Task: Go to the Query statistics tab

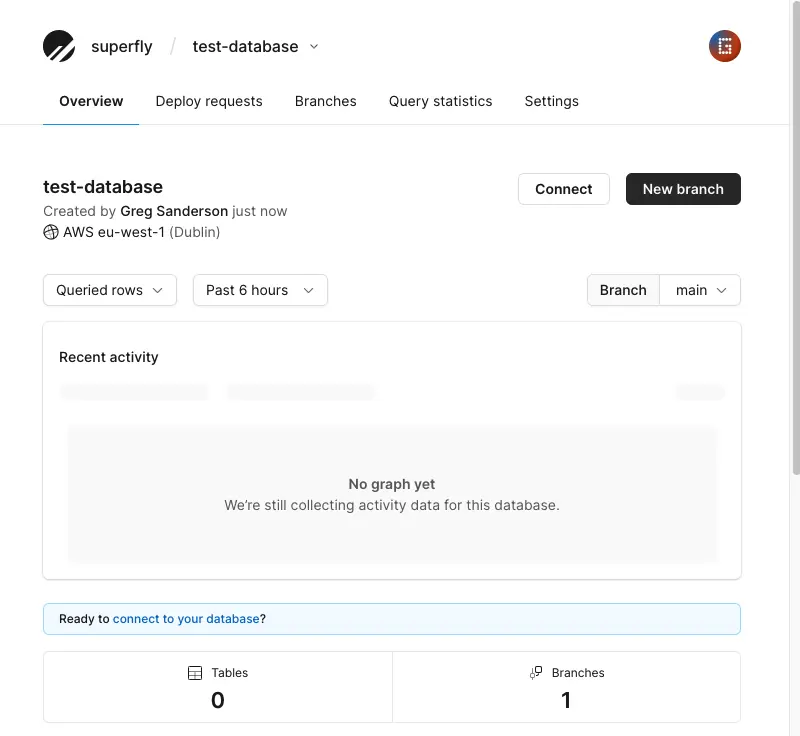Action: (x=440, y=101)
